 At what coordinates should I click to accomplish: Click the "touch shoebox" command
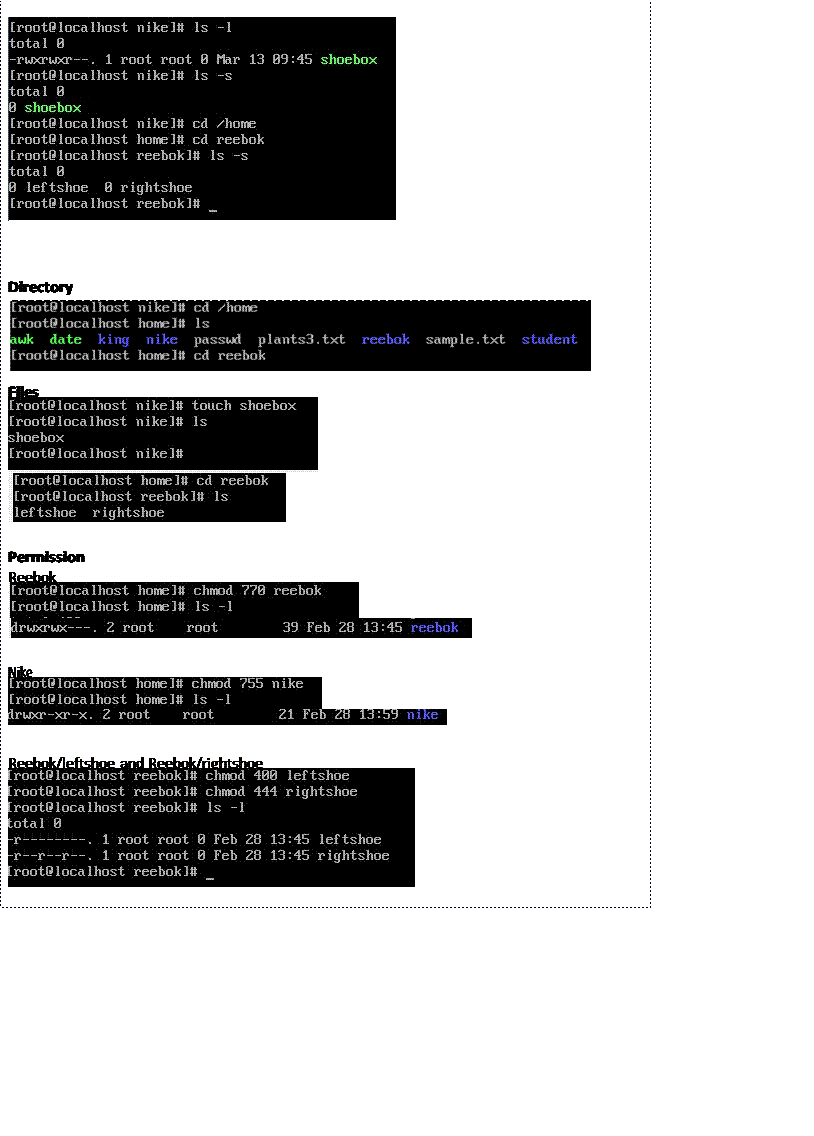point(244,406)
